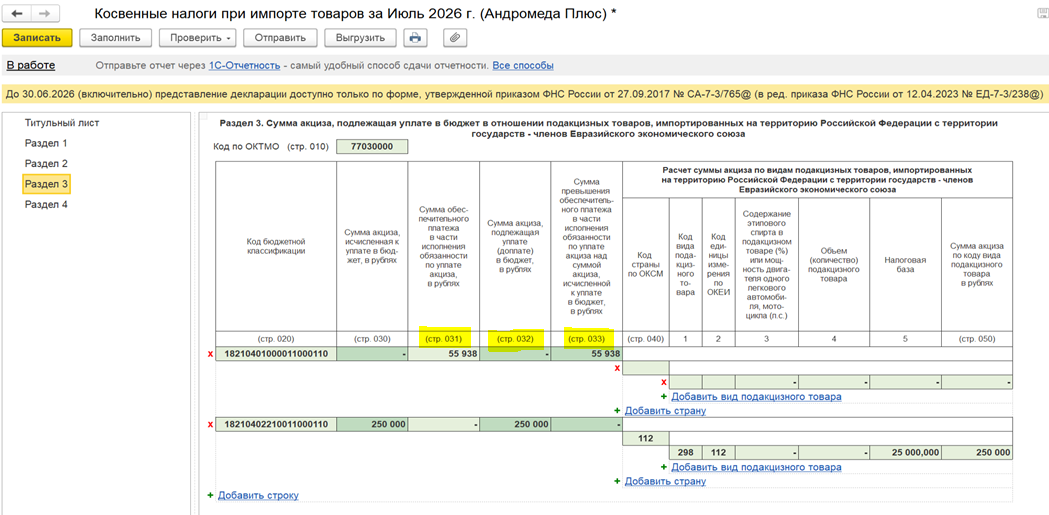Click the Заполнить button
This screenshot has height=515, width=1049.
(115, 38)
